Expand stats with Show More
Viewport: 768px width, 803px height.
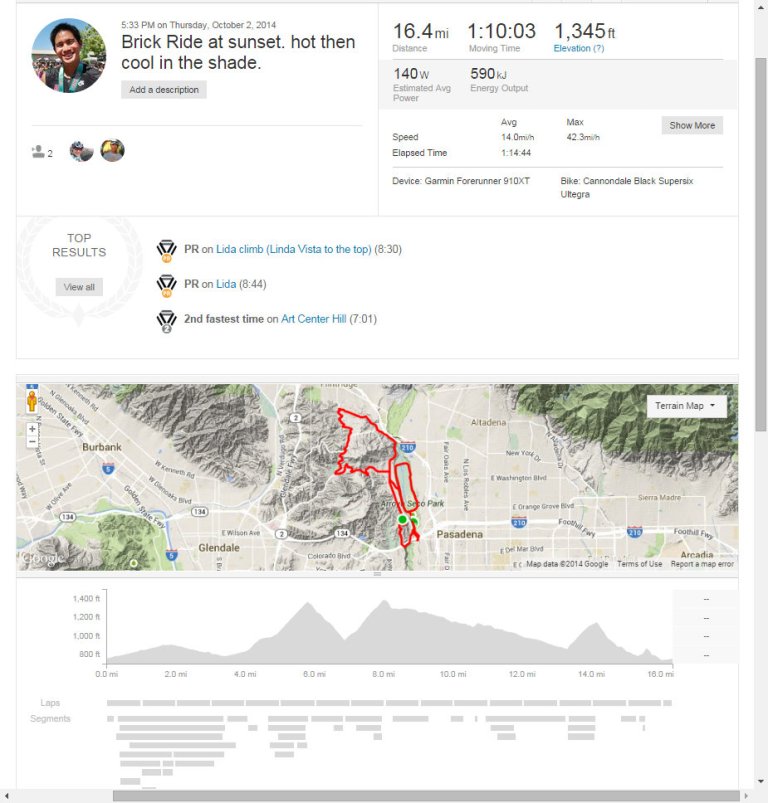692,125
